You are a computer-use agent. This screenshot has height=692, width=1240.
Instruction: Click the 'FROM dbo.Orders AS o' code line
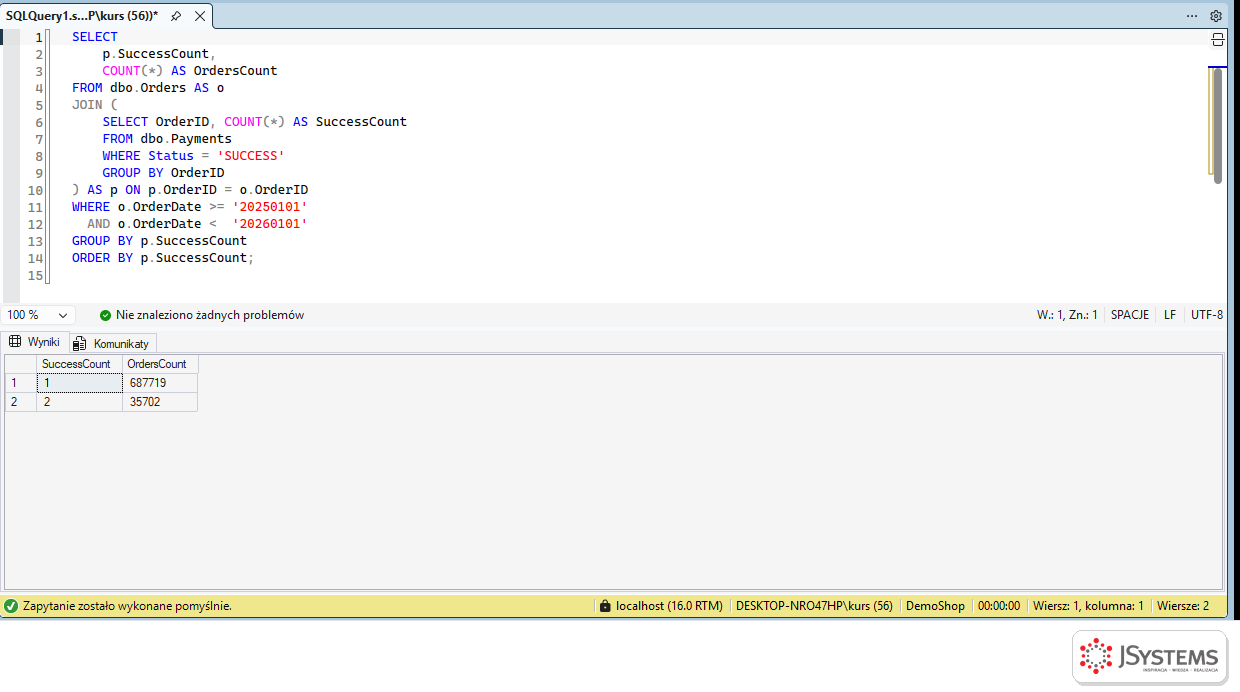click(x=148, y=88)
